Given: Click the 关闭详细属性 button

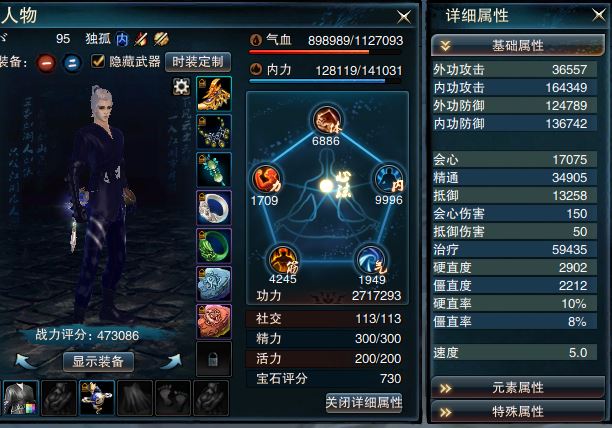Looking at the screenshot, I should [364, 402].
